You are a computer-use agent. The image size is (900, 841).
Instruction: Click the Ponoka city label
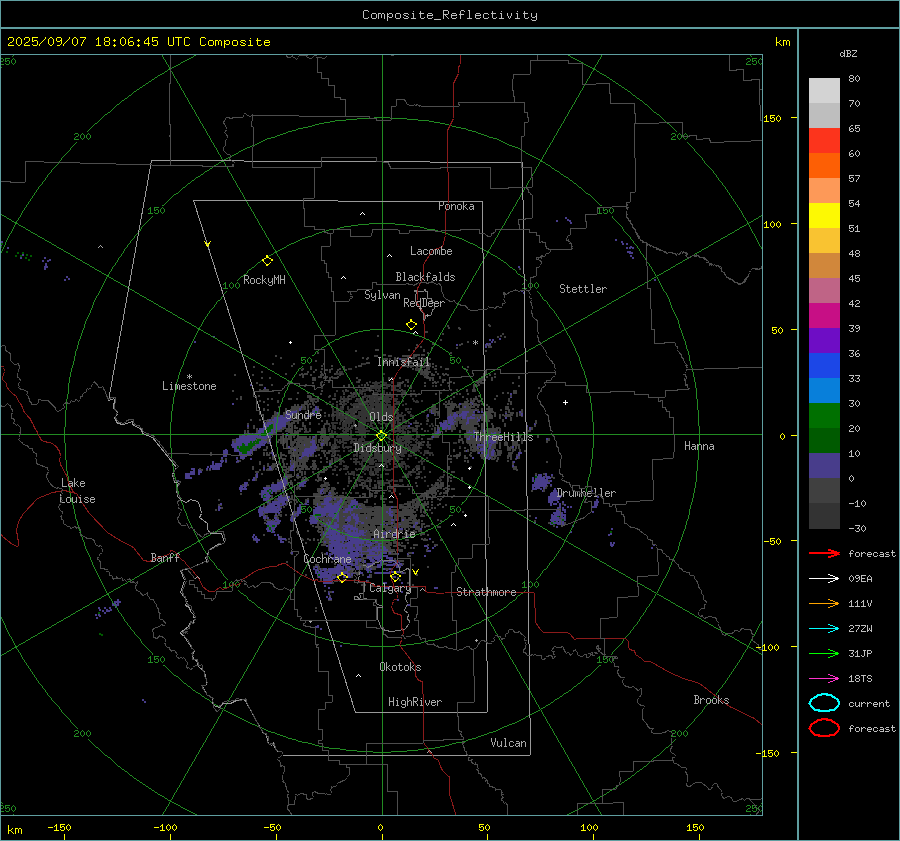coord(456,206)
